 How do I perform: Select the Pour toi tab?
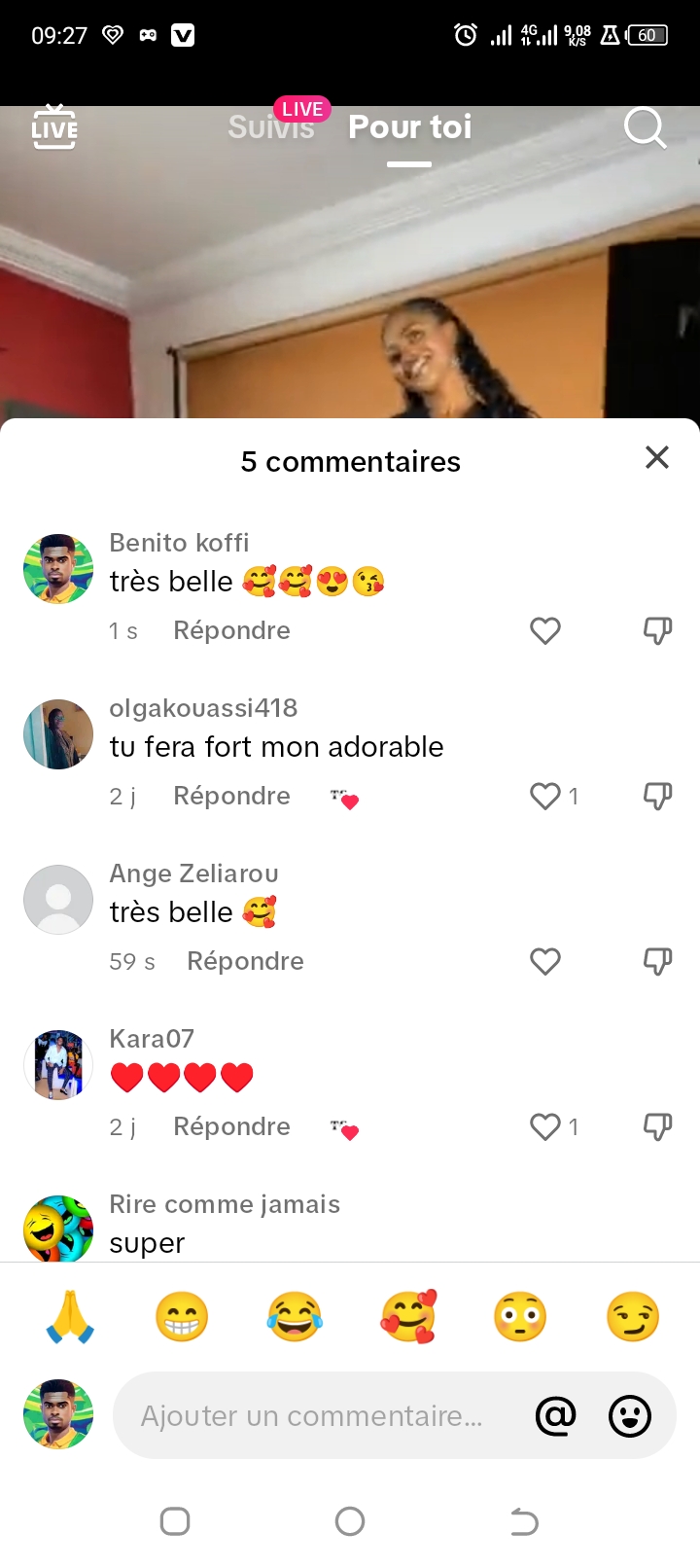409,127
